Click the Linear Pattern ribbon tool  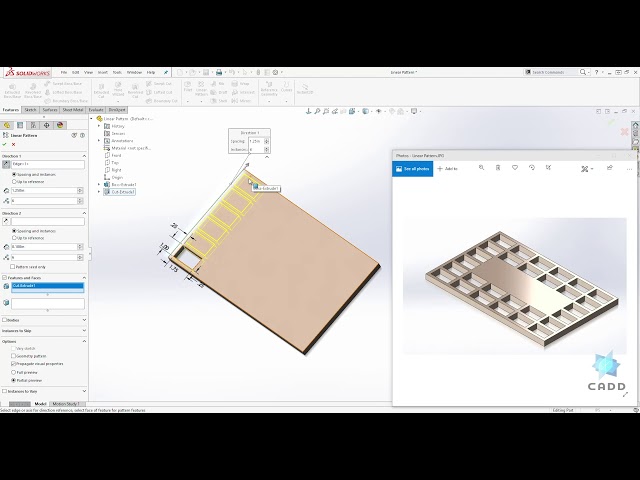201,89
